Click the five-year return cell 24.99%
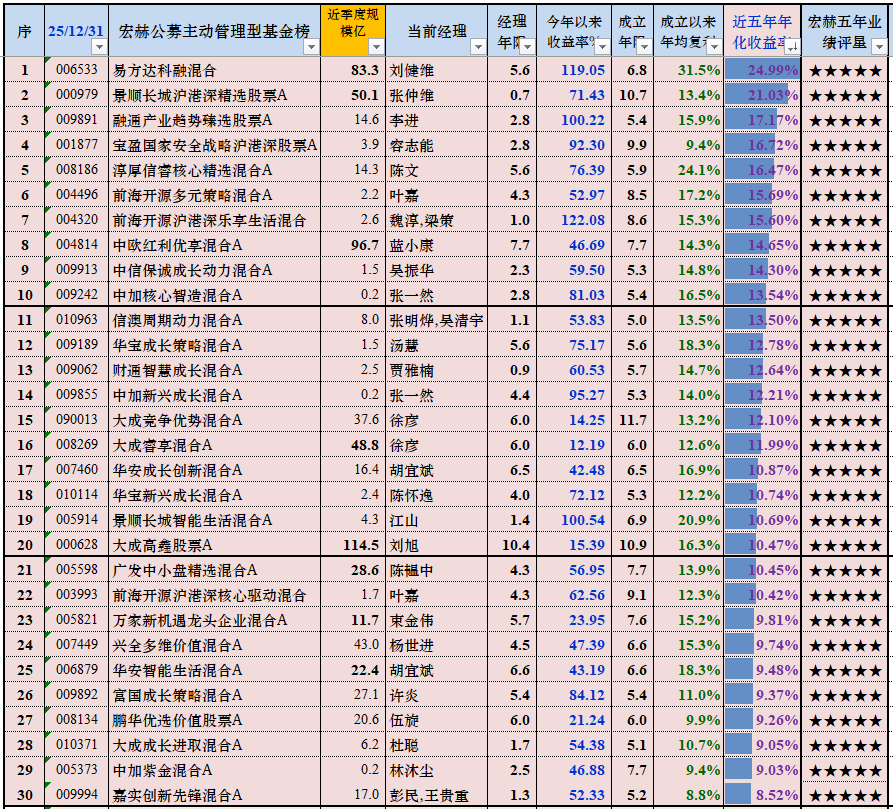Screen dimensions: 893x809 [x=763, y=70]
